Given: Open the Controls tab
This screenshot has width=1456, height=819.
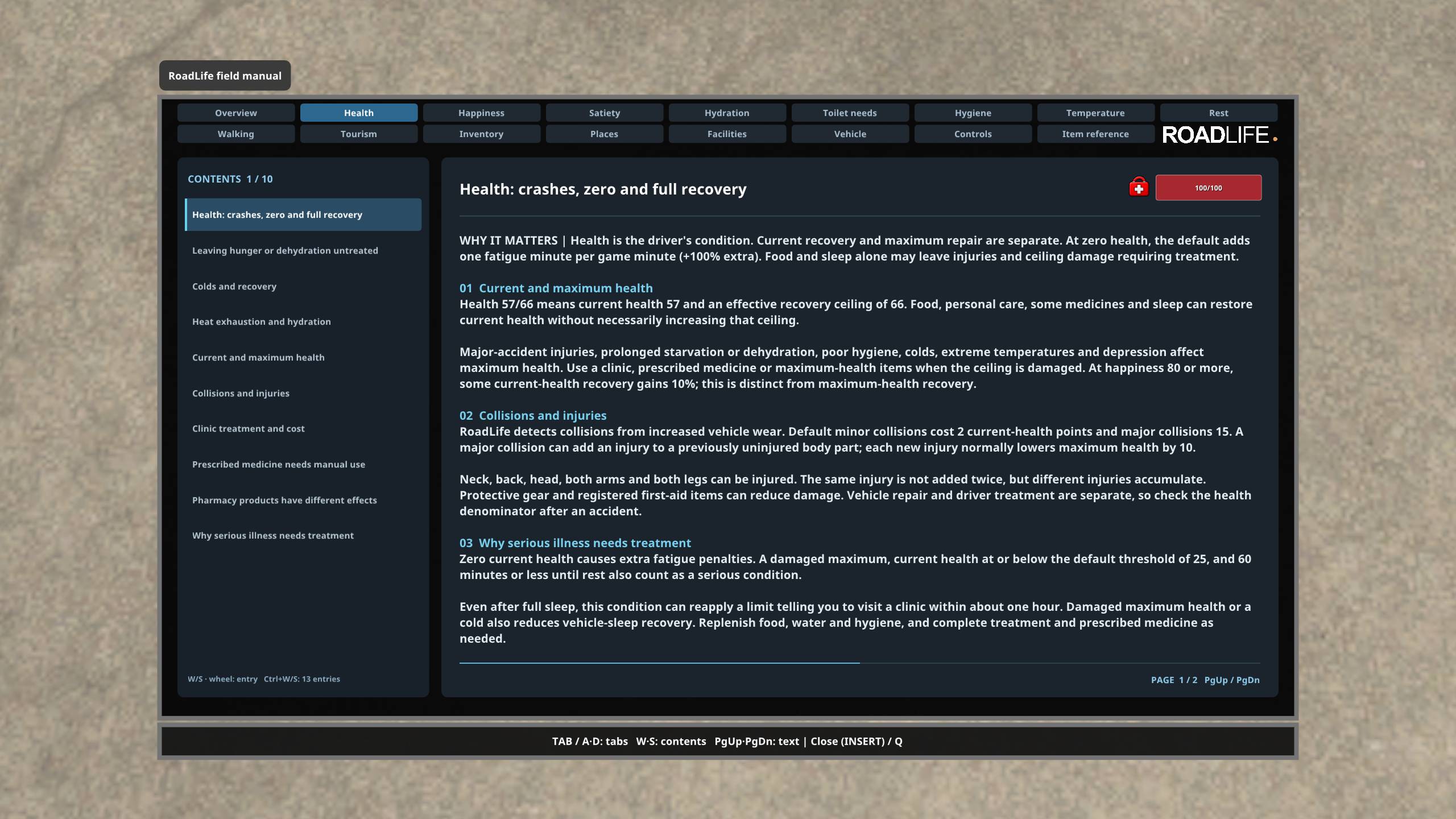Looking at the screenshot, I should click(x=973, y=134).
